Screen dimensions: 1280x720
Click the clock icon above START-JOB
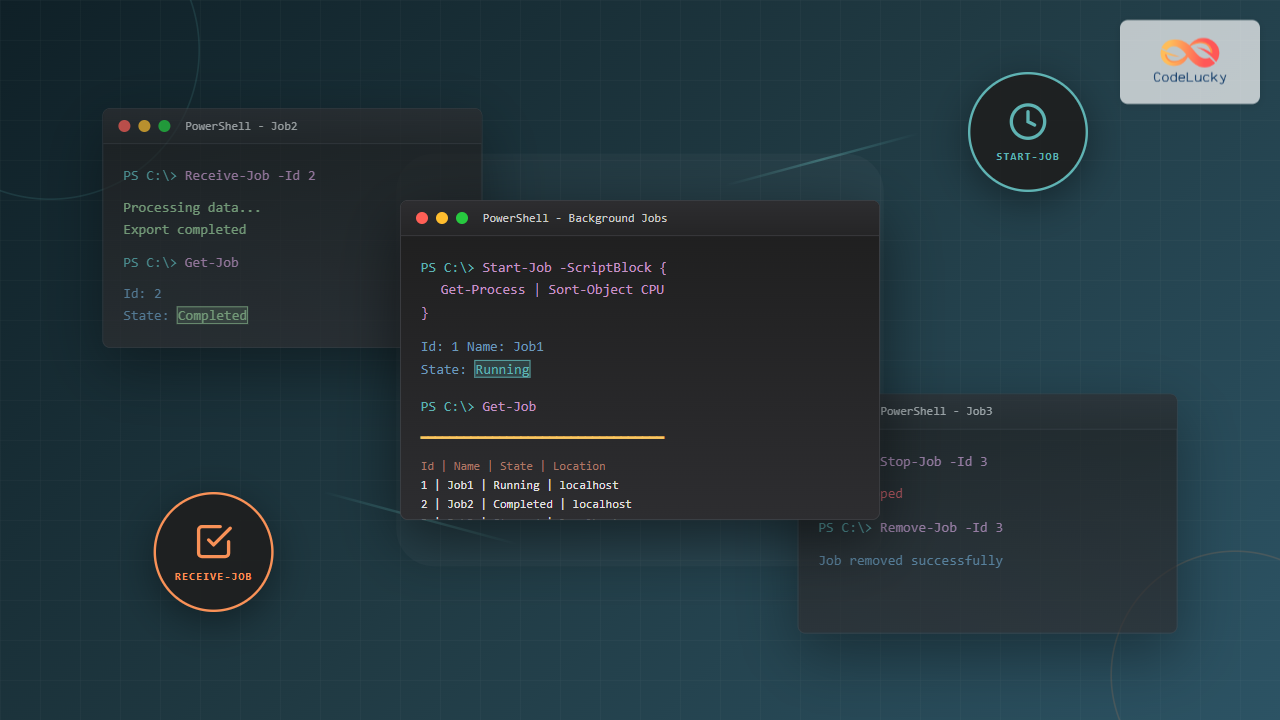tap(1027, 121)
